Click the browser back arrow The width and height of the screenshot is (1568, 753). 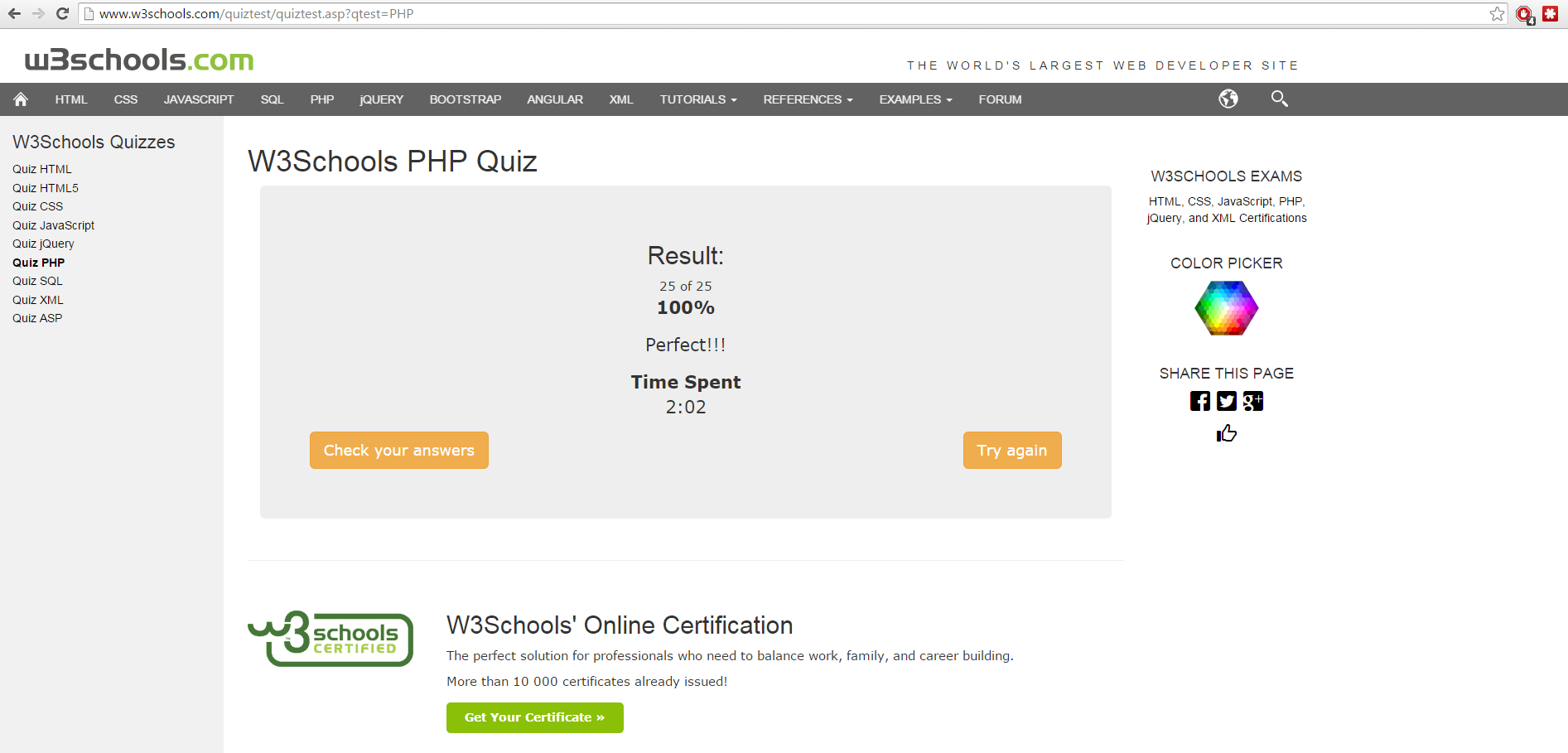(x=14, y=14)
